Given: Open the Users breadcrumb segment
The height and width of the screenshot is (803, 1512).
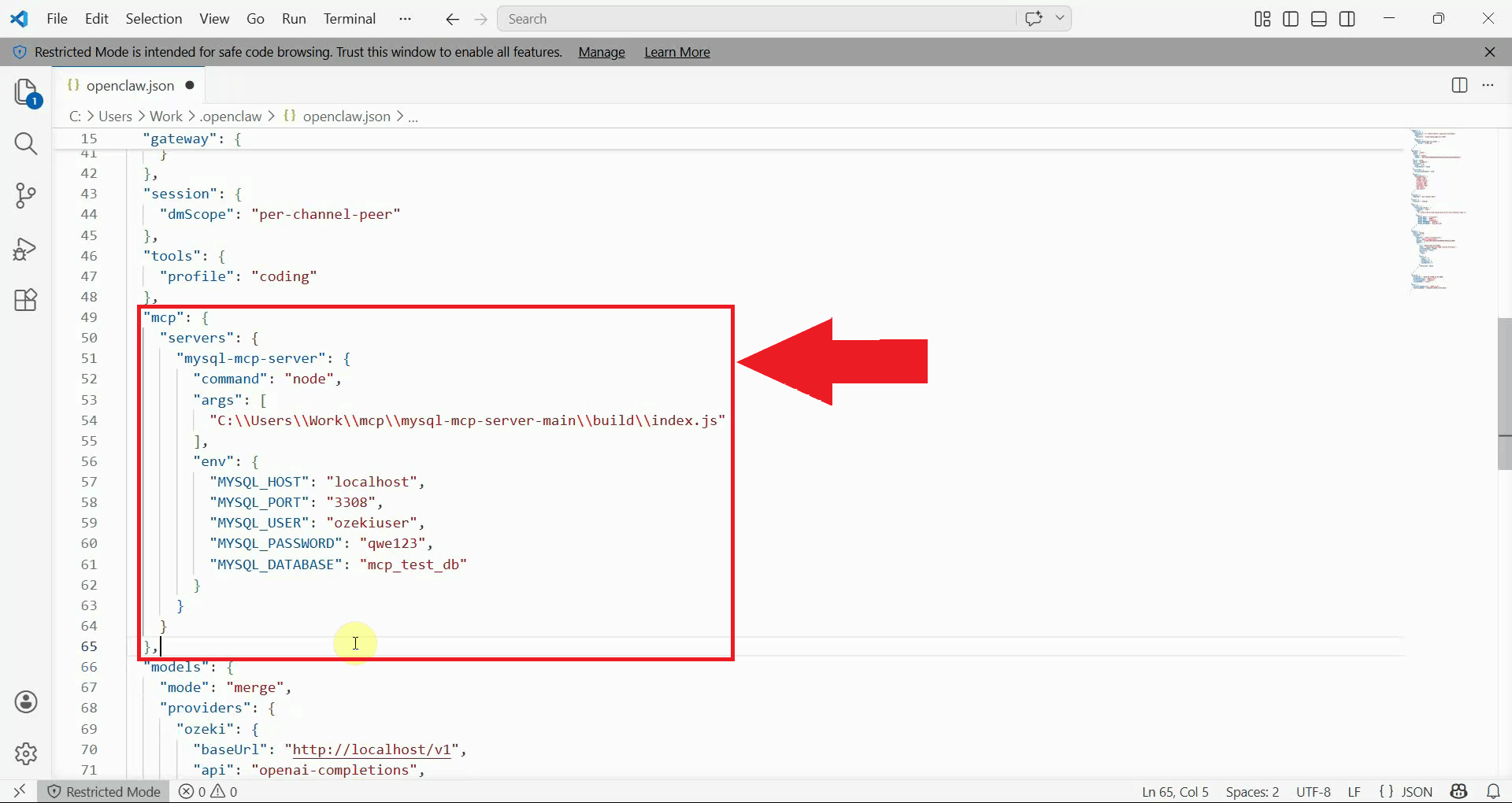Looking at the screenshot, I should [x=115, y=117].
